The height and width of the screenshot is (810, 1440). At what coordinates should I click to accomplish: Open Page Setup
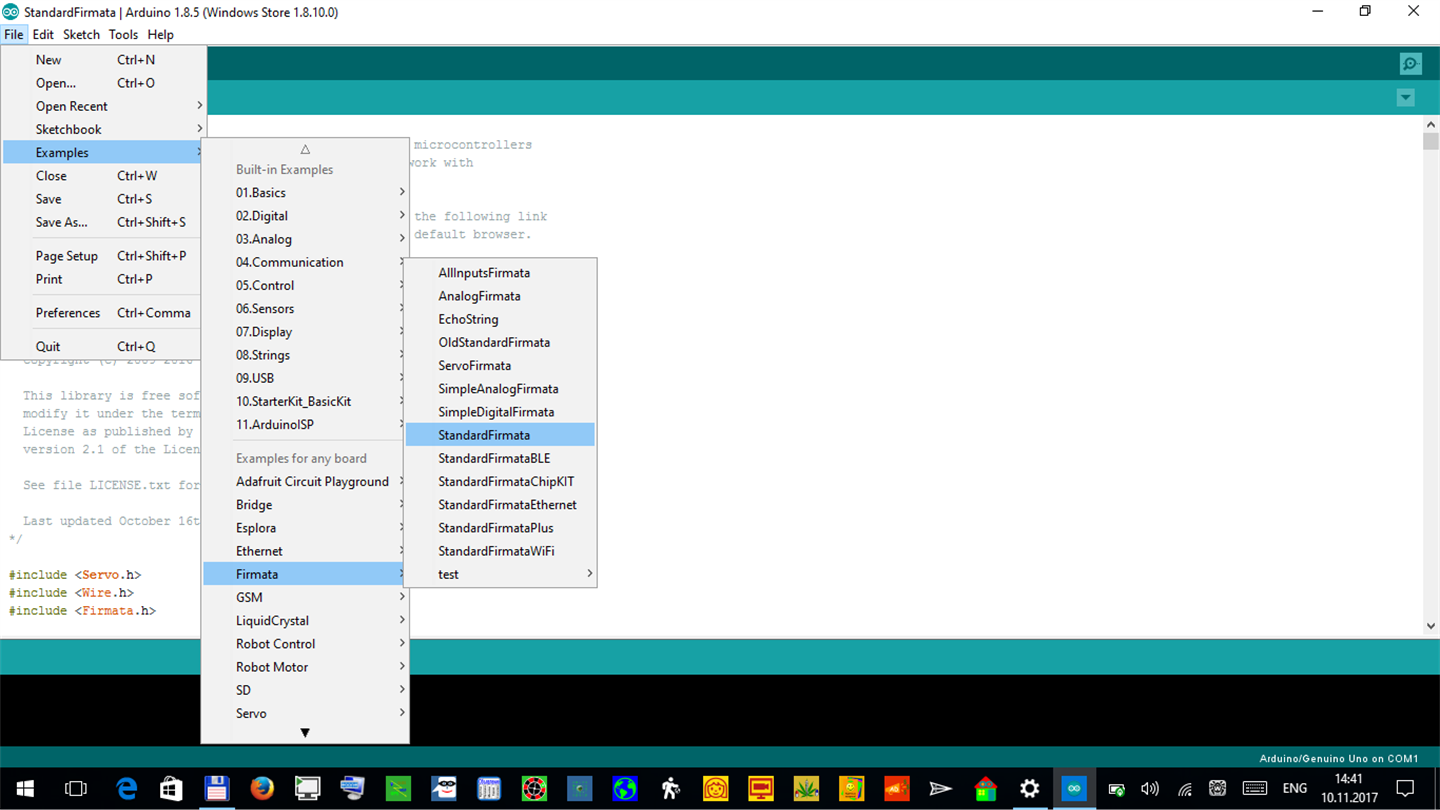coord(104,256)
